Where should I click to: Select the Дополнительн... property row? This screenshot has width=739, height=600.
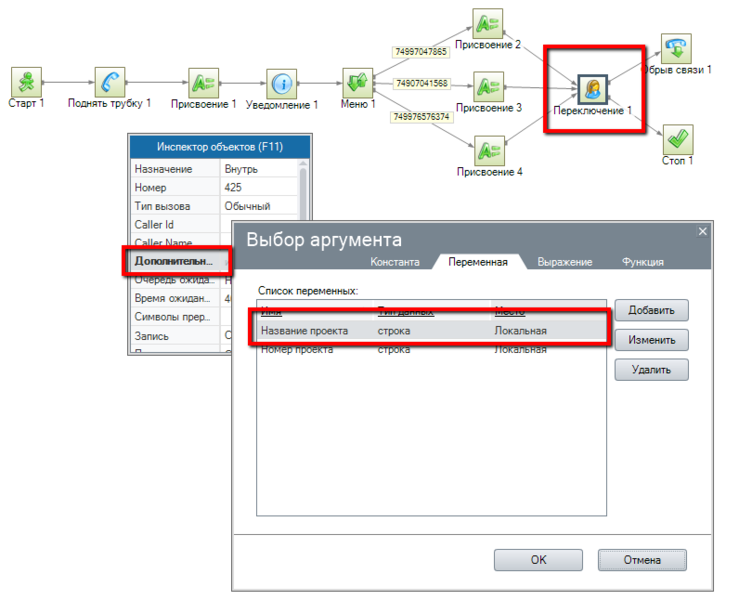181,261
